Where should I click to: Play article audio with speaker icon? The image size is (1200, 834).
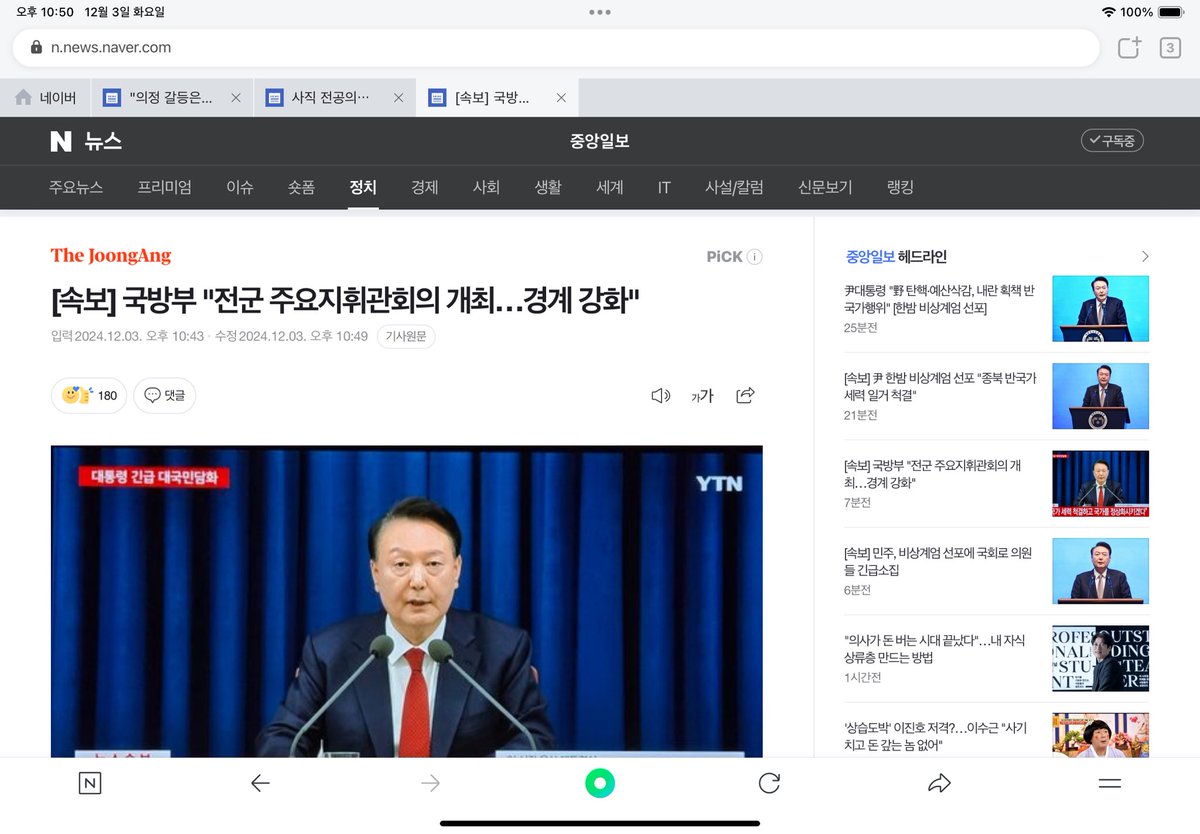pos(660,395)
